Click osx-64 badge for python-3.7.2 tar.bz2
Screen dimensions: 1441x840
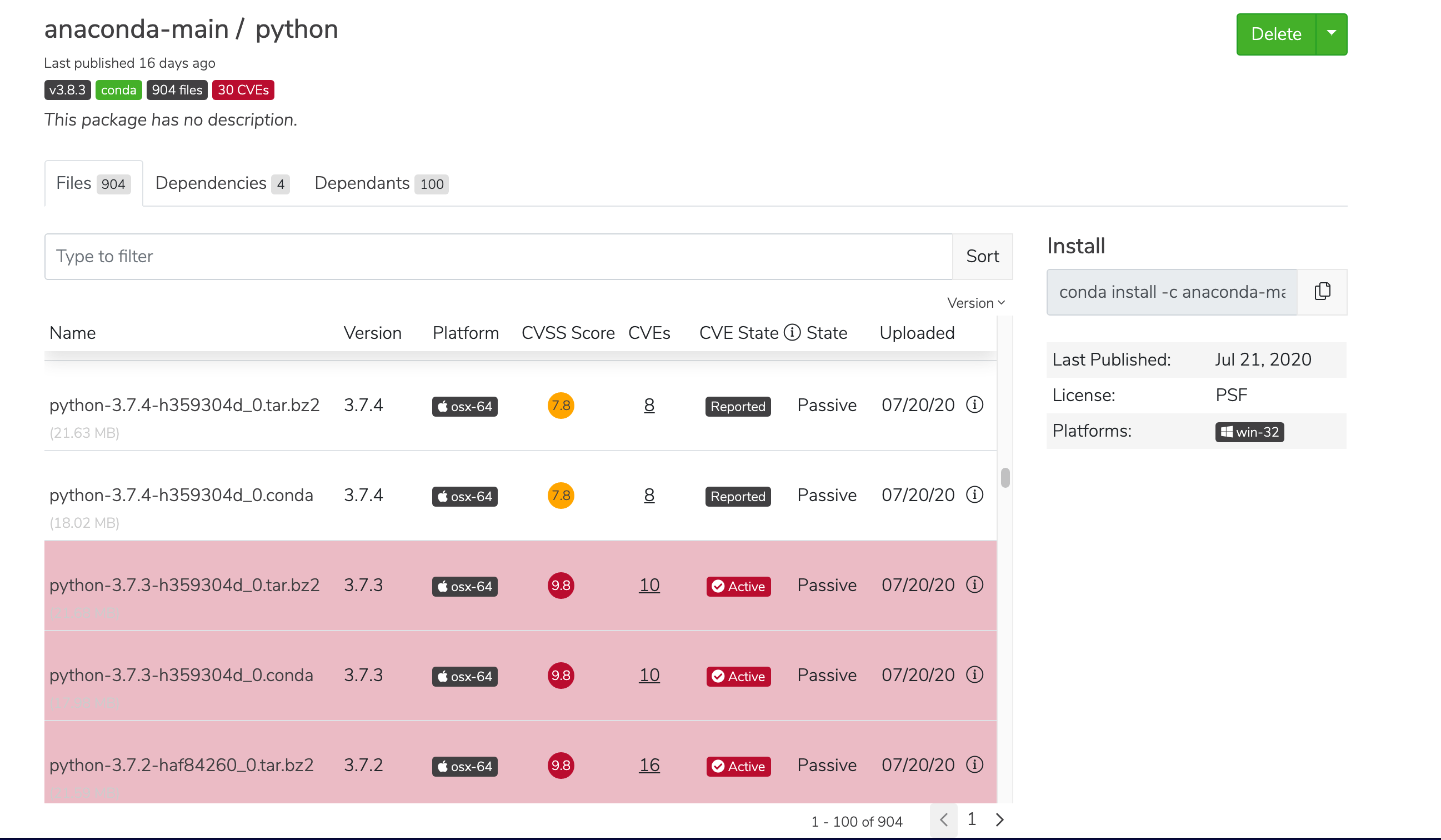(x=464, y=766)
